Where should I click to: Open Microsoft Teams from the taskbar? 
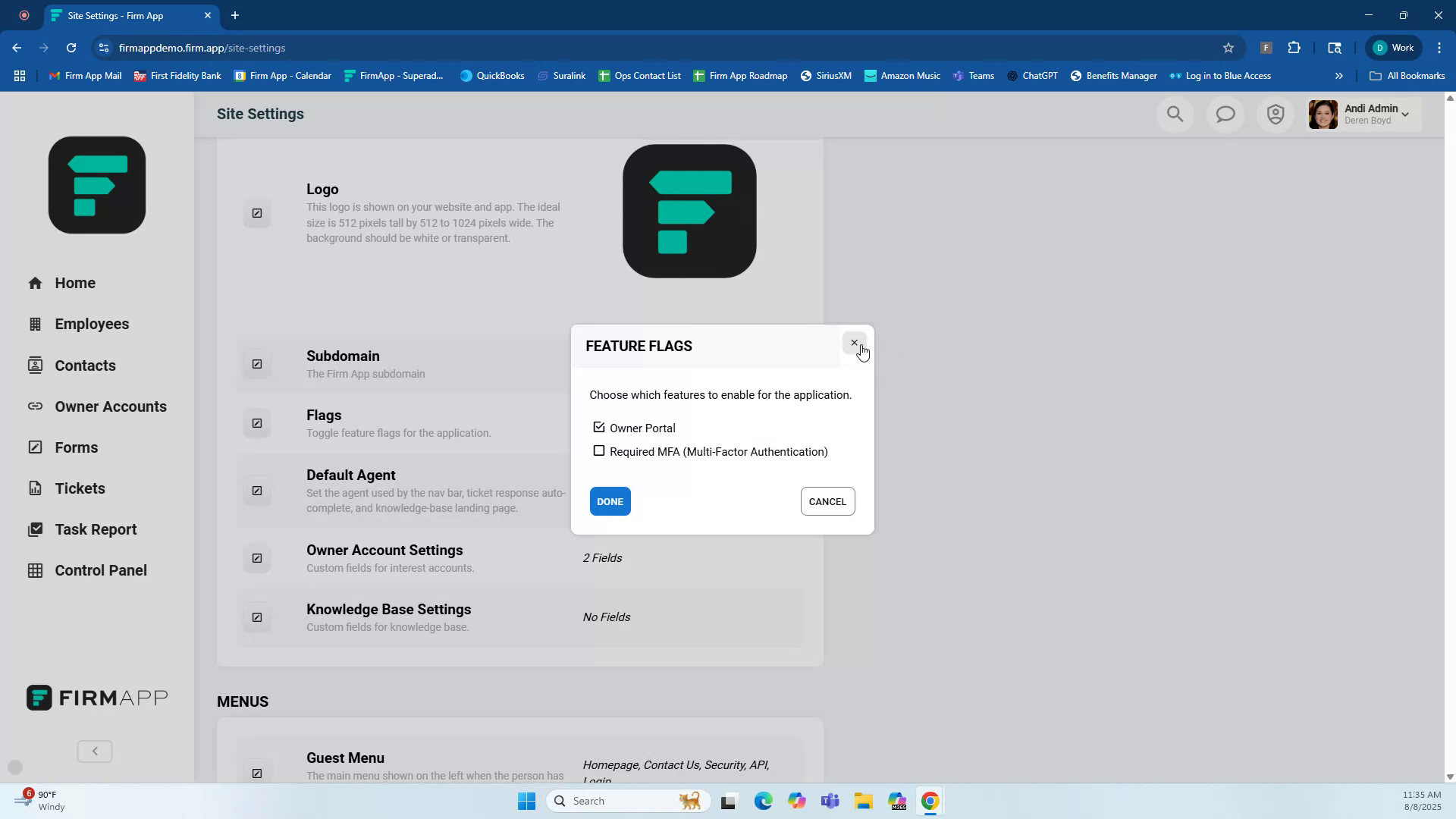tap(830, 801)
